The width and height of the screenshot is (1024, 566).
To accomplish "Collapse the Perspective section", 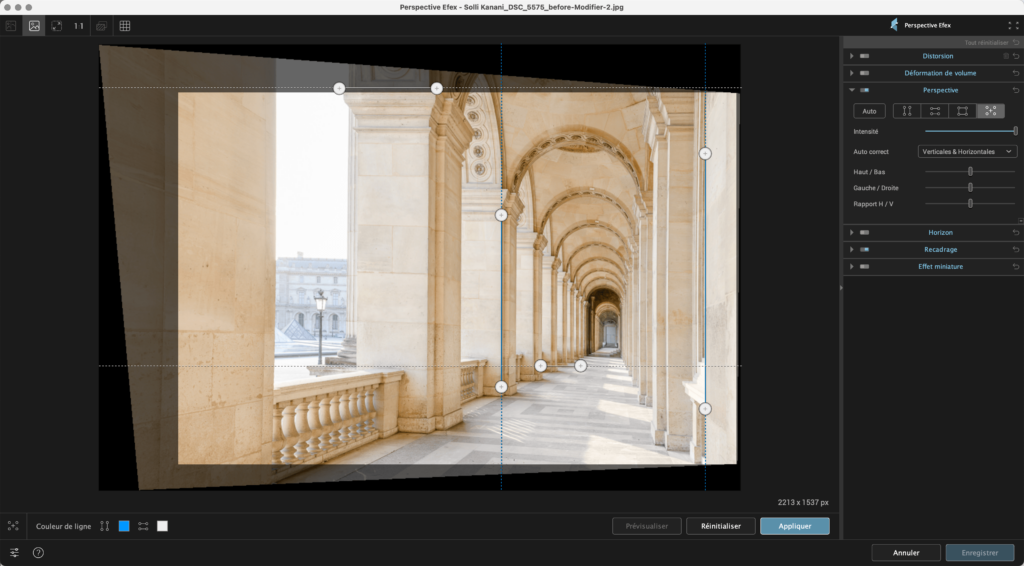I will tap(852, 90).
